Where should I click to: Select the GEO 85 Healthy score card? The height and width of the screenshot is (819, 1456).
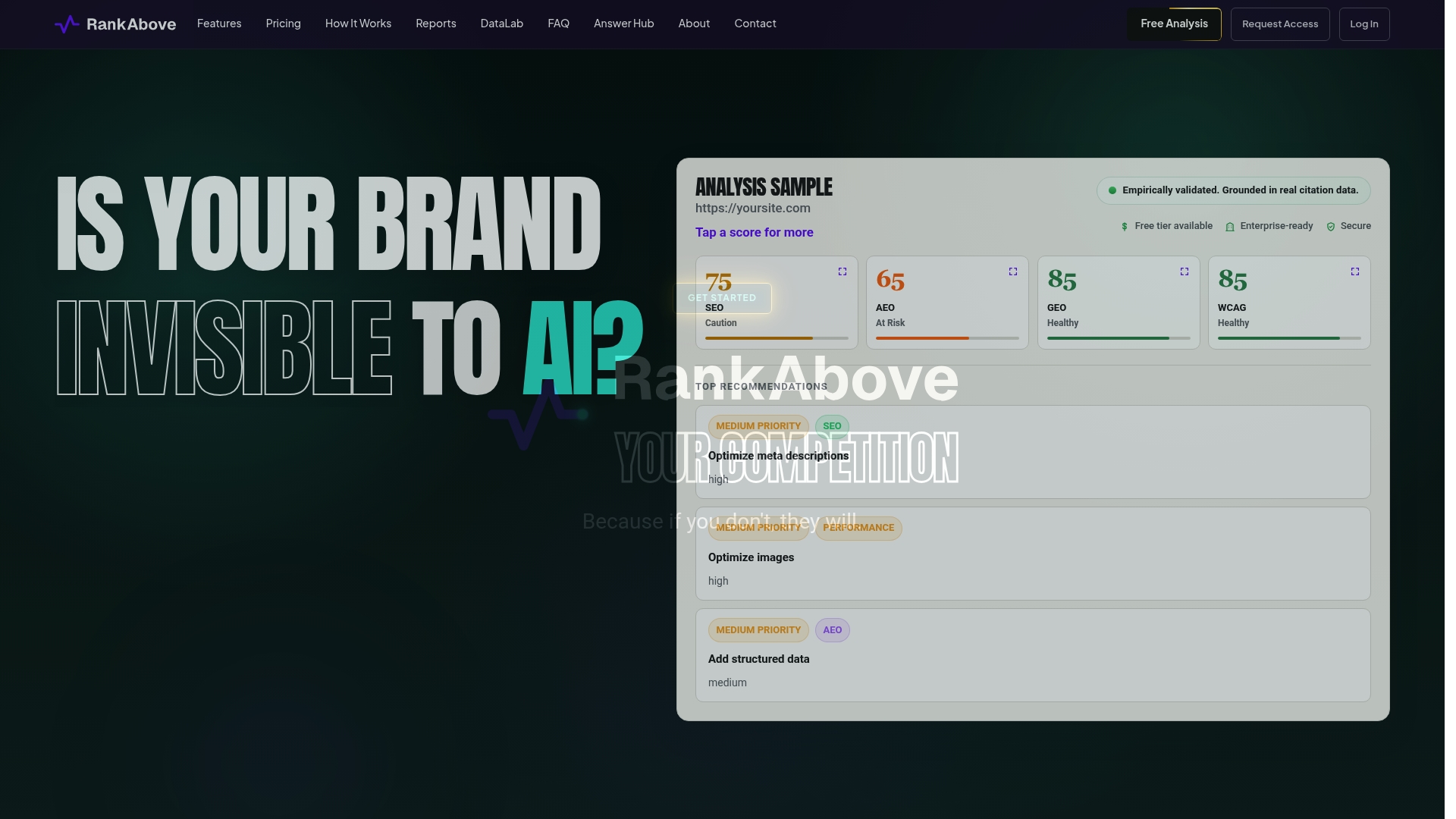pos(1119,303)
